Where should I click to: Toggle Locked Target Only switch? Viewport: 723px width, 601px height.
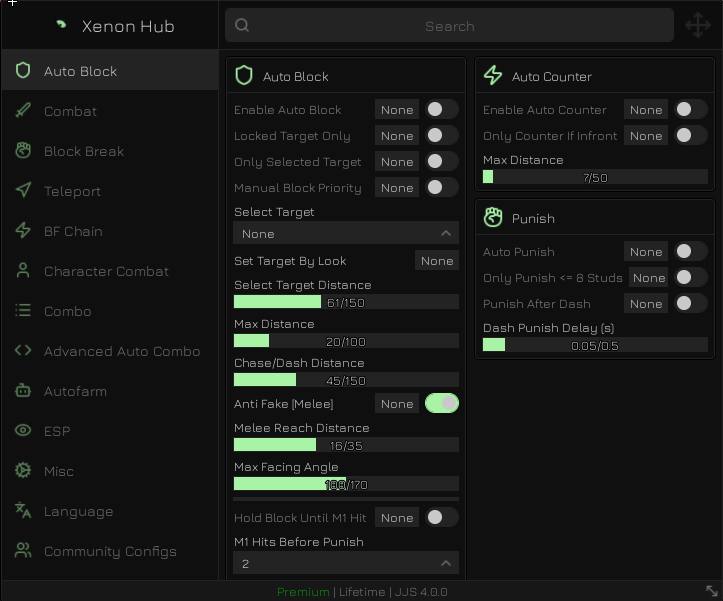click(x=442, y=135)
